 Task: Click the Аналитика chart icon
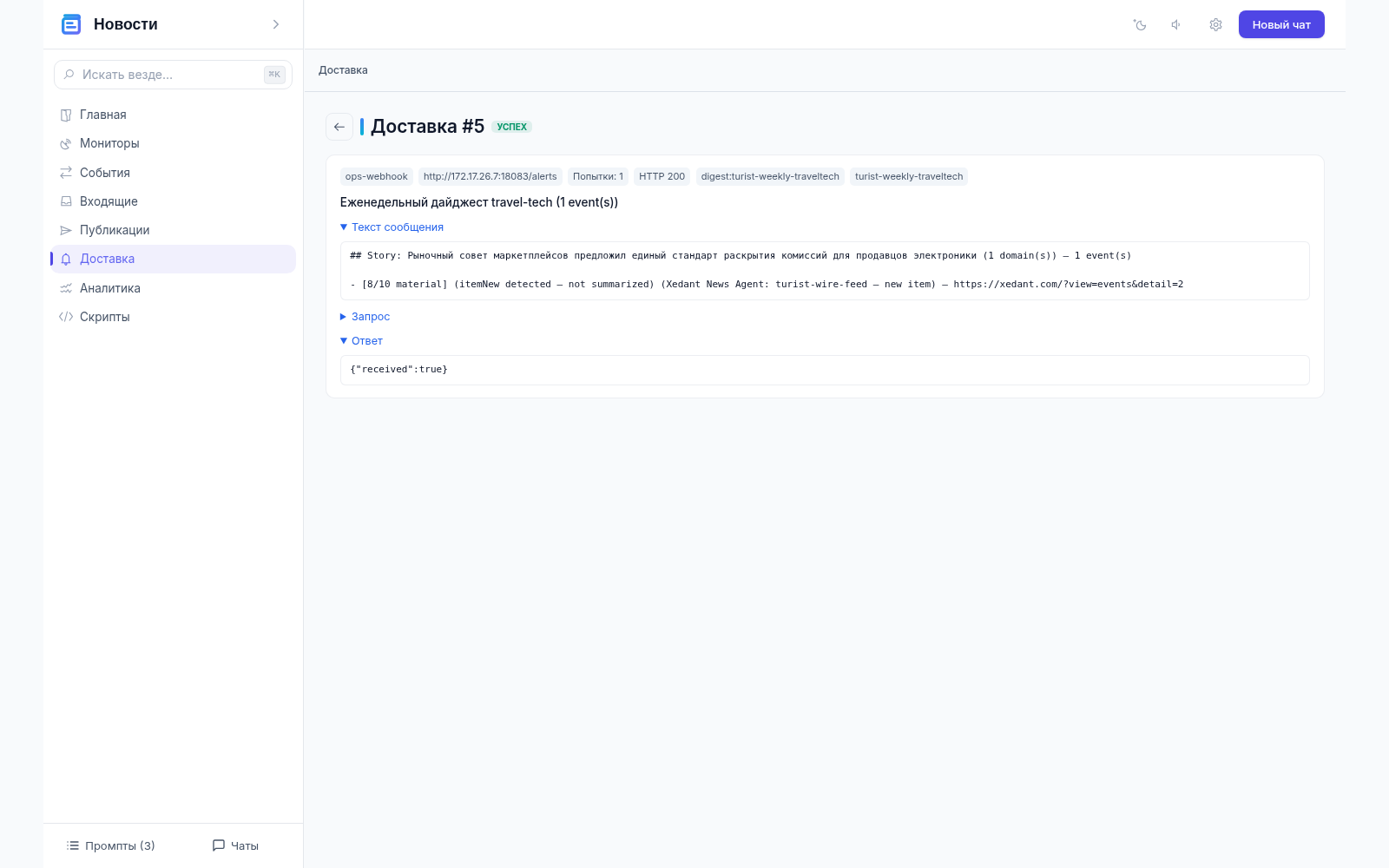pyautogui.click(x=66, y=288)
